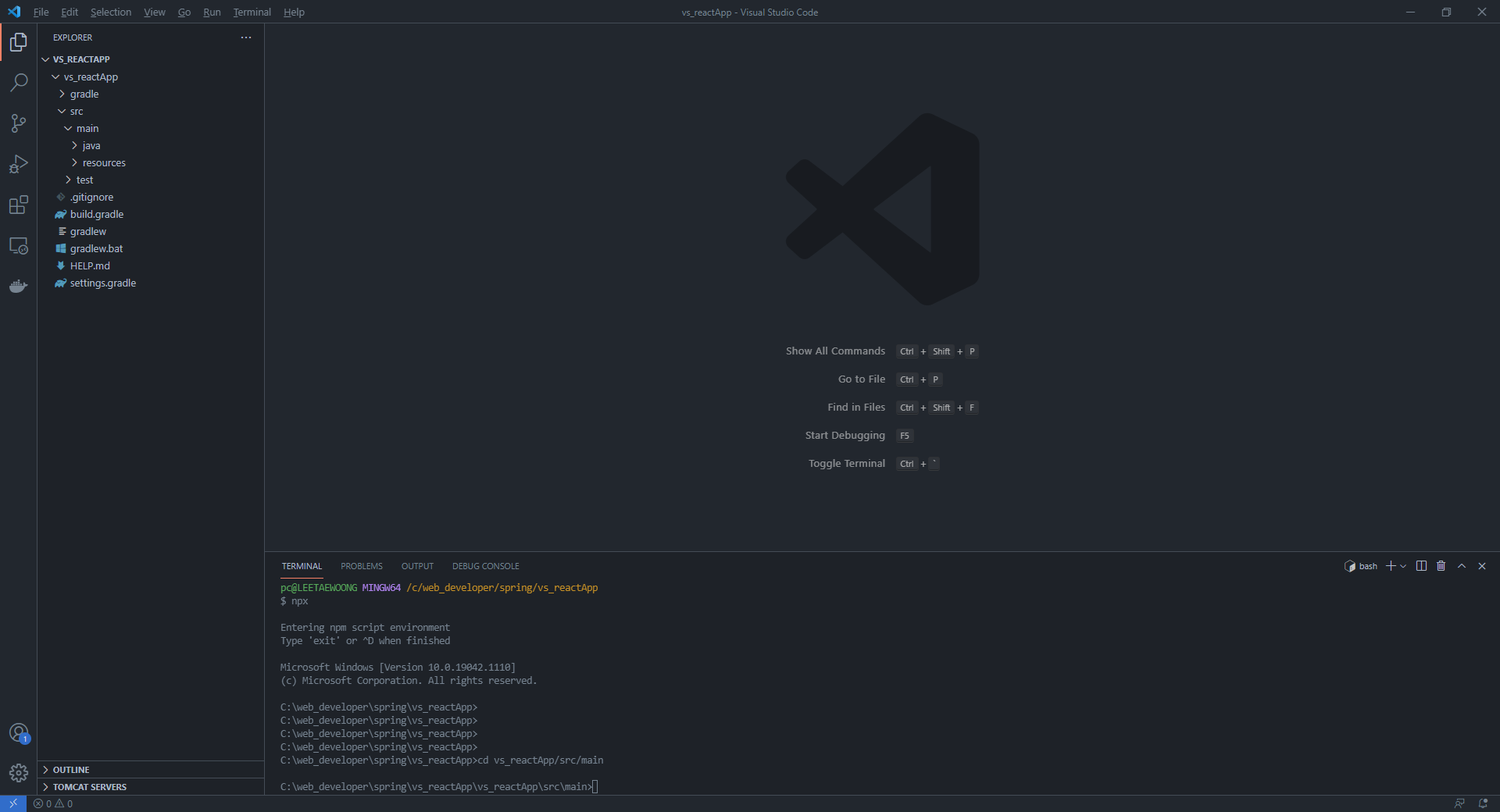This screenshot has height=812, width=1500.
Task: Open the Remote Explorer icon
Action: 19,245
